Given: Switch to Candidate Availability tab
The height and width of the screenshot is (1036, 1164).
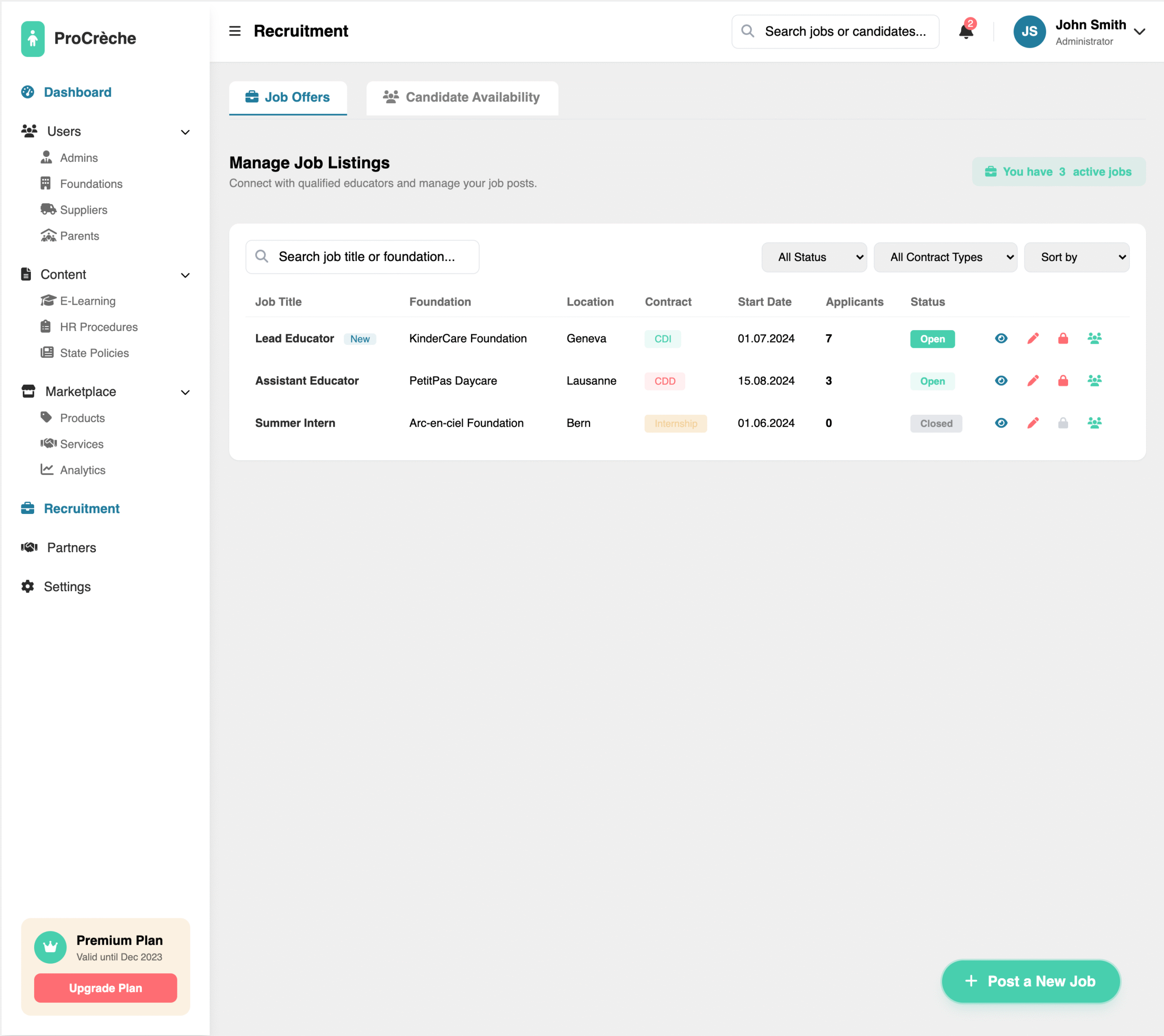Looking at the screenshot, I should [462, 97].
